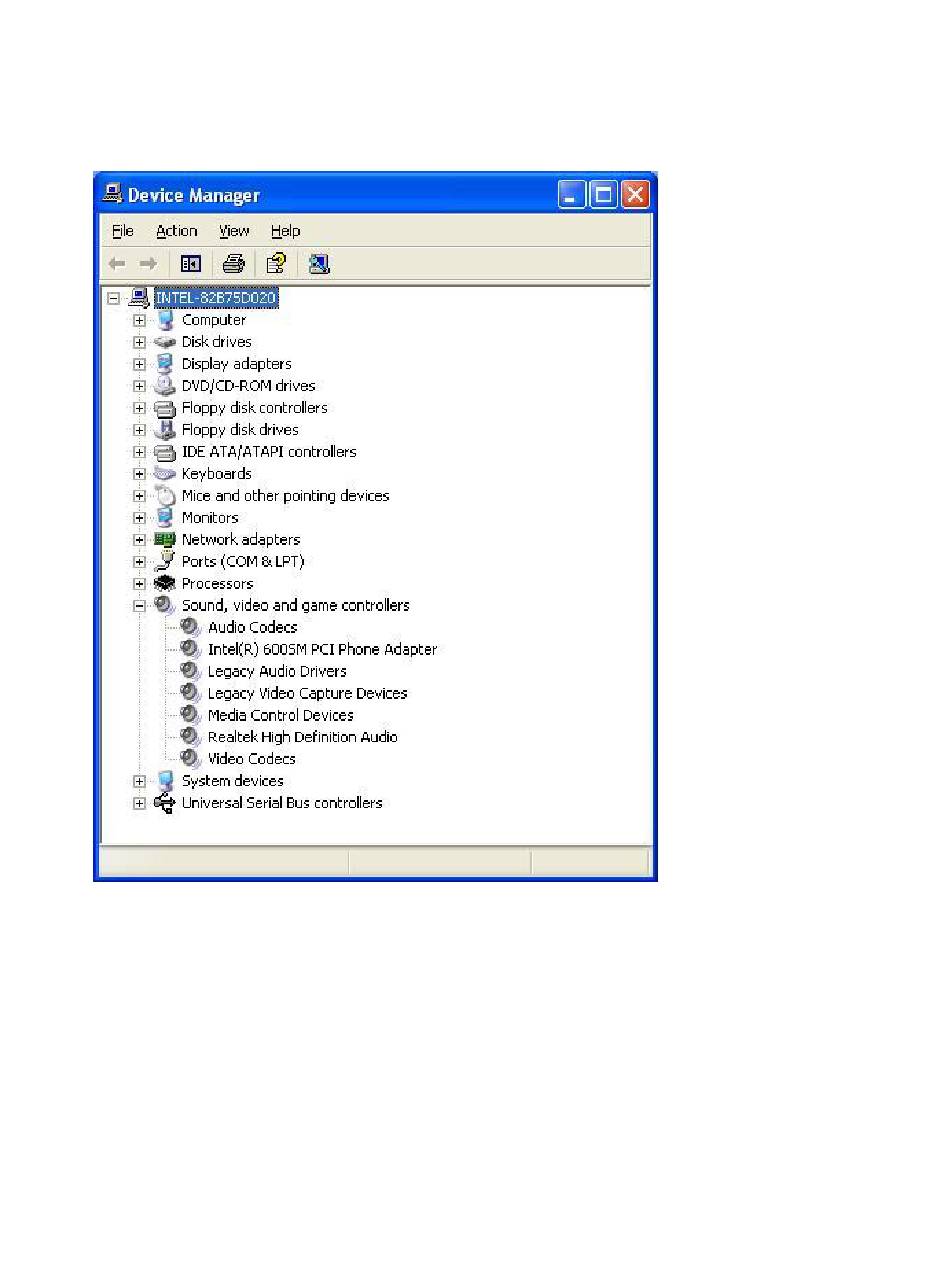Image resolution: width=950 pixels, height=1284 pixels.
Task: Expand the Disk drives node
Action: tap(140, 342)
